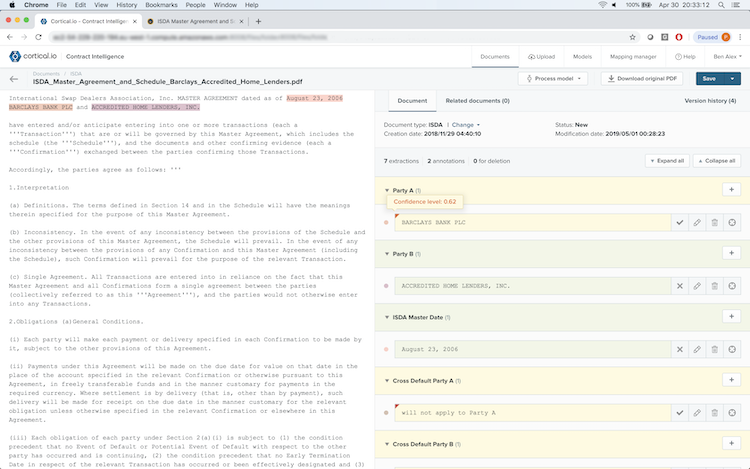750x469 pixels.
Task: Open the Upload navigation item
Action: click(x=541, y=56)
